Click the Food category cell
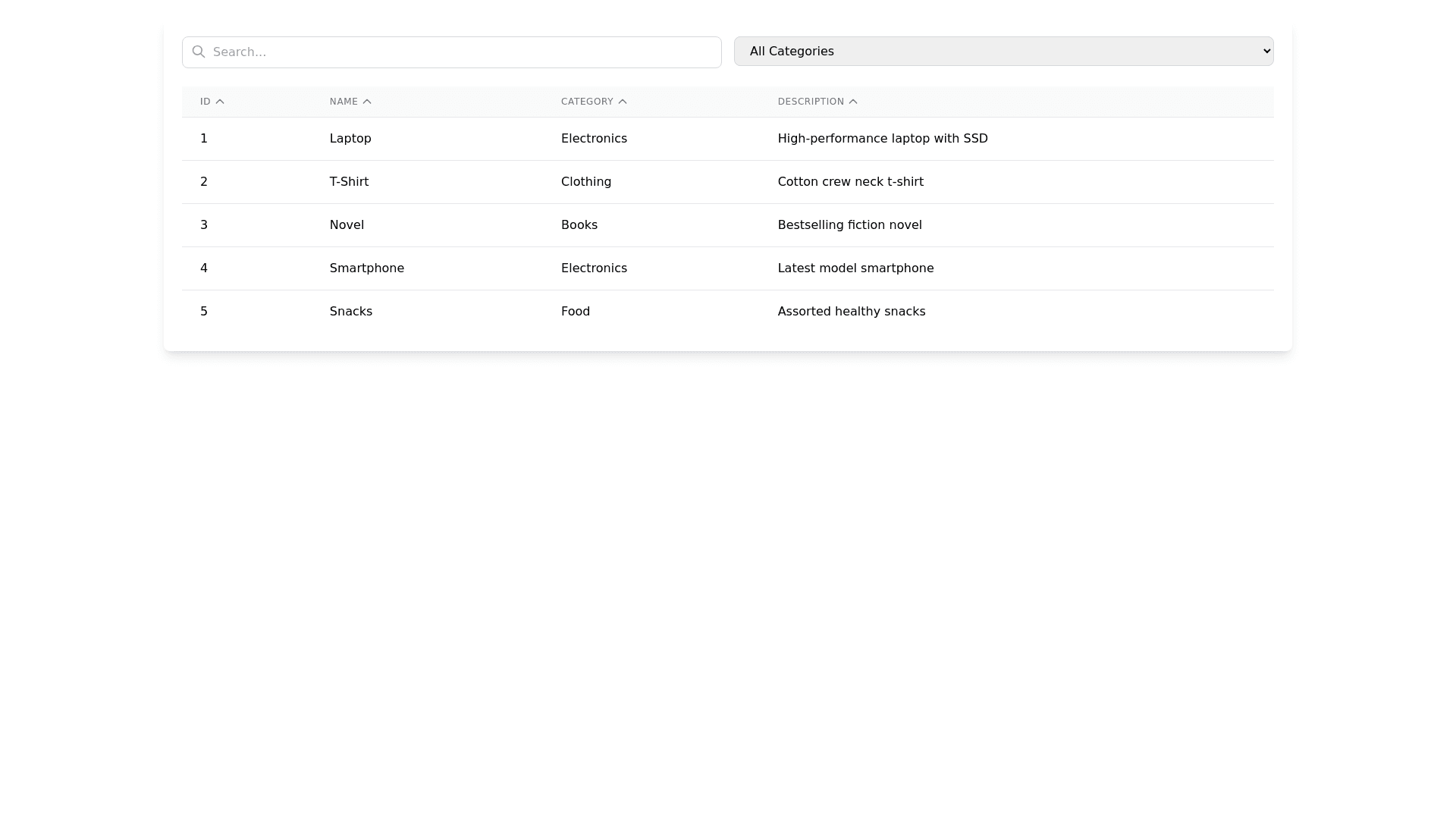This screenshot has height=819, width=1456. click(576, 312)
